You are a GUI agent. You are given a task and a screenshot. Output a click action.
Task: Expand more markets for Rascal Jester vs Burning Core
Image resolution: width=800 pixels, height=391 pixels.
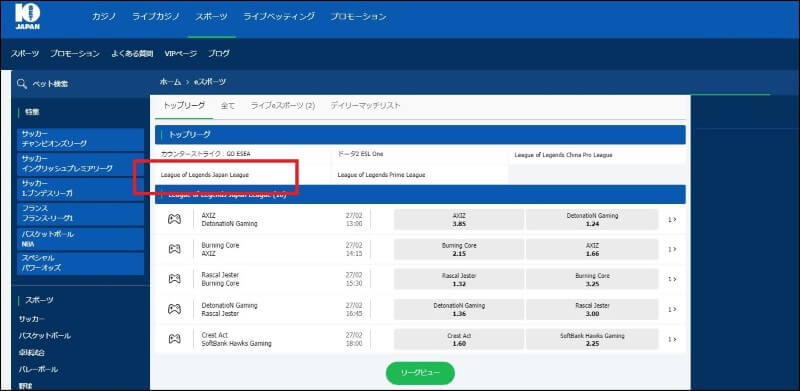672,279
